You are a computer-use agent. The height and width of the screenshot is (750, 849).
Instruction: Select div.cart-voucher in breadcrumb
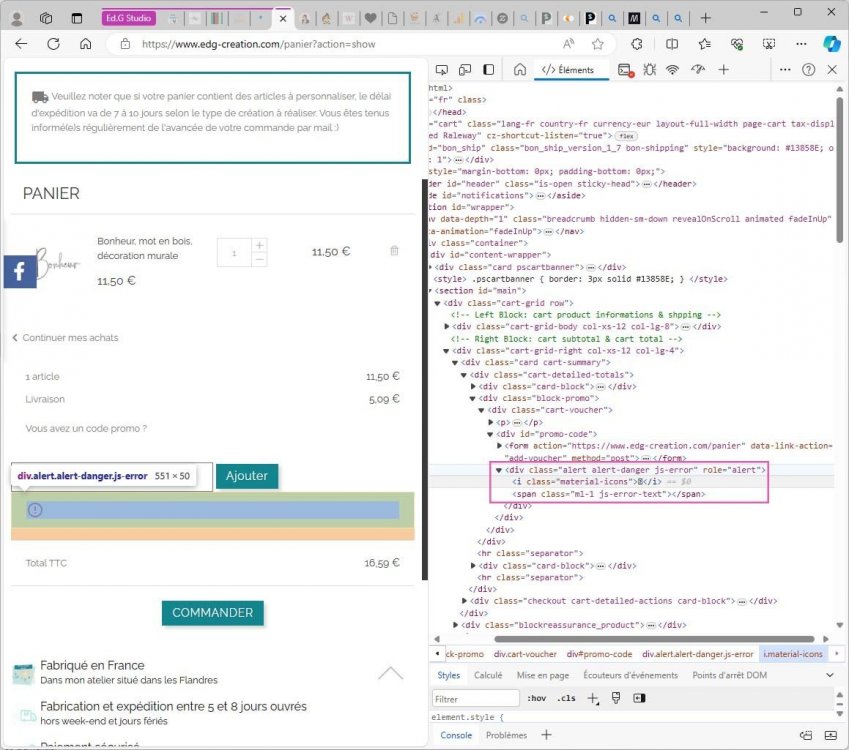pyautogui.click(x=525, y=654)
